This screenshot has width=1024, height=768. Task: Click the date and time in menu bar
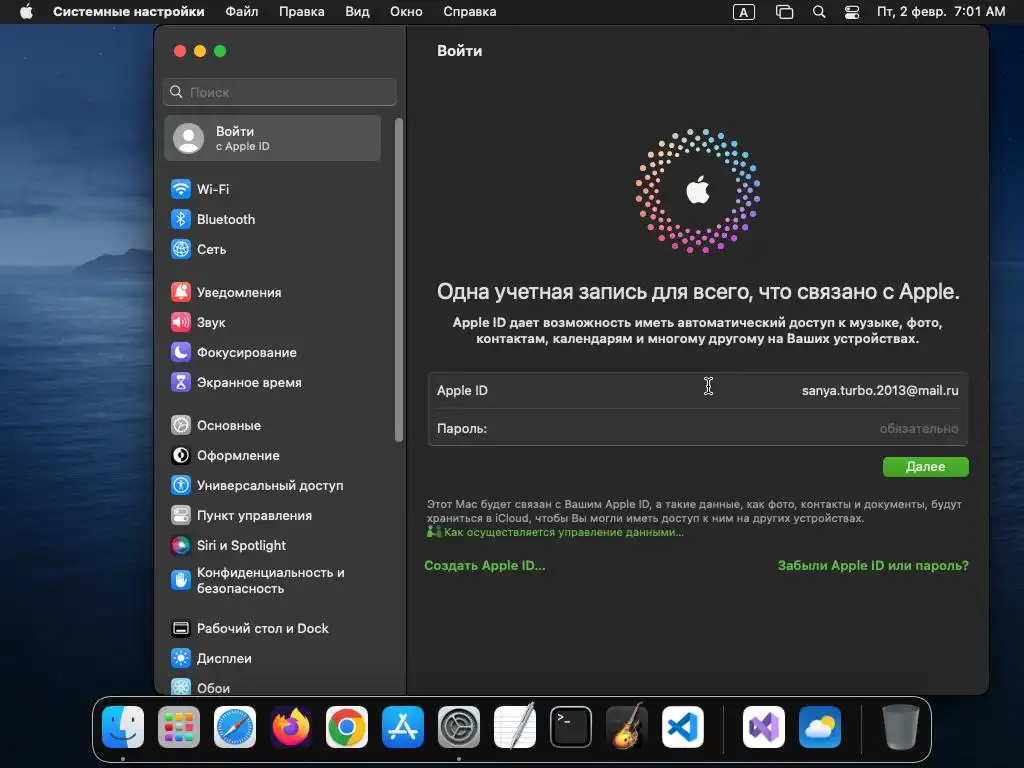point(941,12)
